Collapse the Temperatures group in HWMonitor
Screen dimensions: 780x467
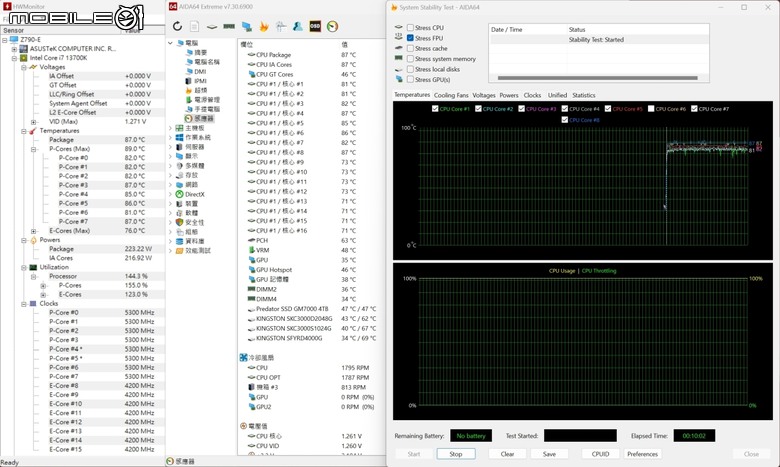tap(23, 131)
